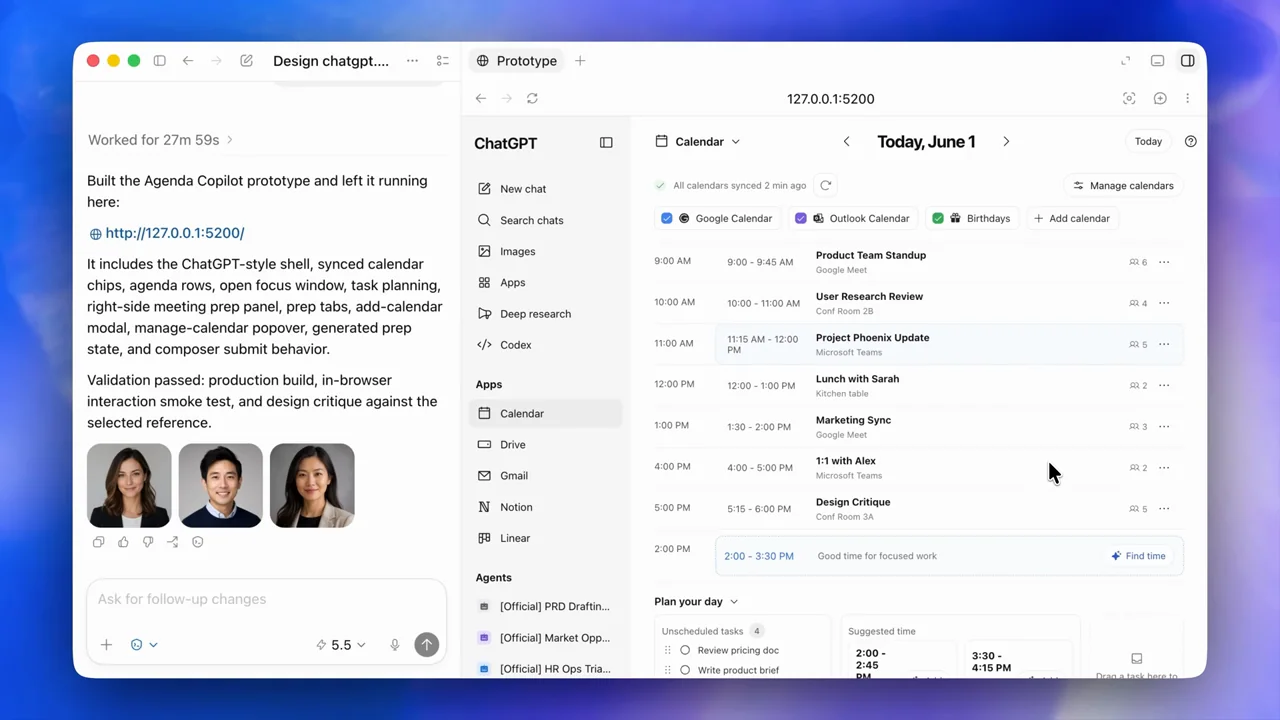Open calendar help icon
Viewport: 1280px width, 720px height.
click(1190, 141)
